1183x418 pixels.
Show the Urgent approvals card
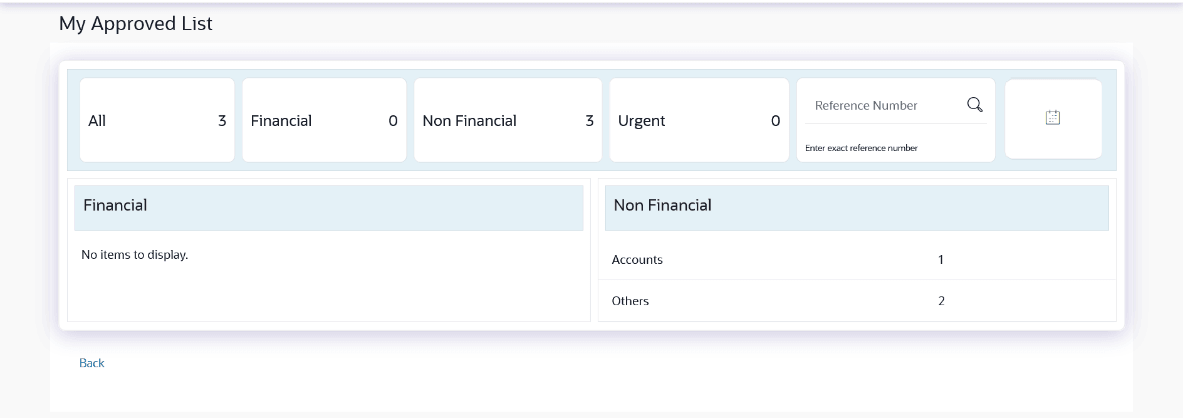pos(698,120)
